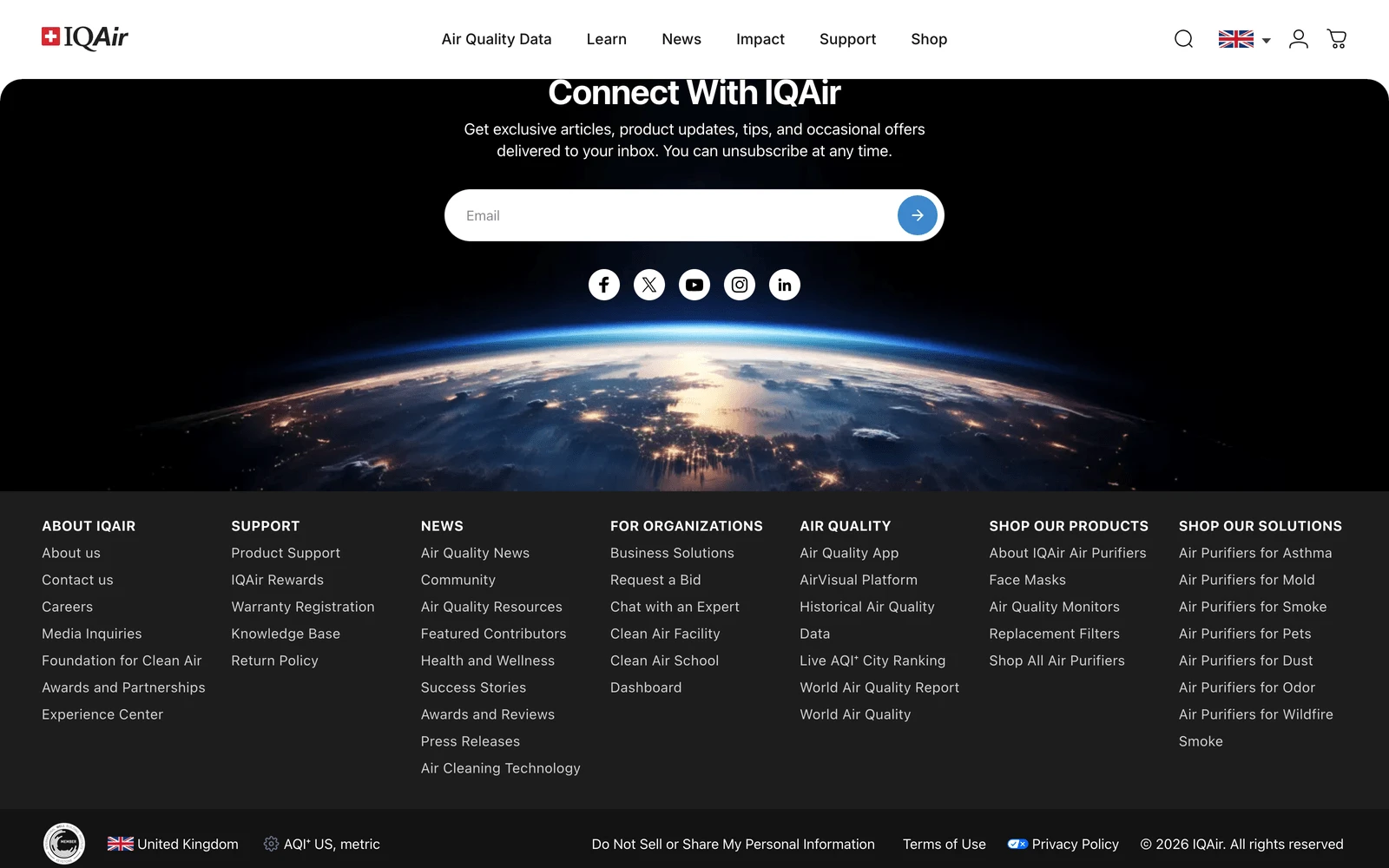Open the Shop menu
This screenshot has width=1389, height=868.
point(929,39)
